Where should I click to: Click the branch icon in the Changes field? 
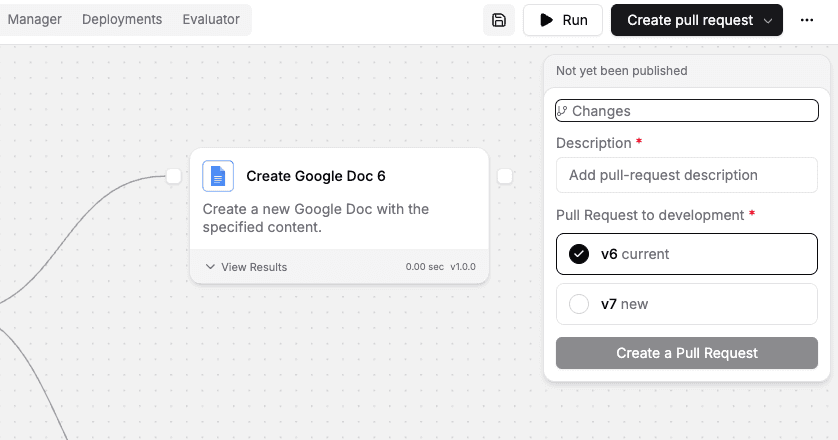[562, 111]
